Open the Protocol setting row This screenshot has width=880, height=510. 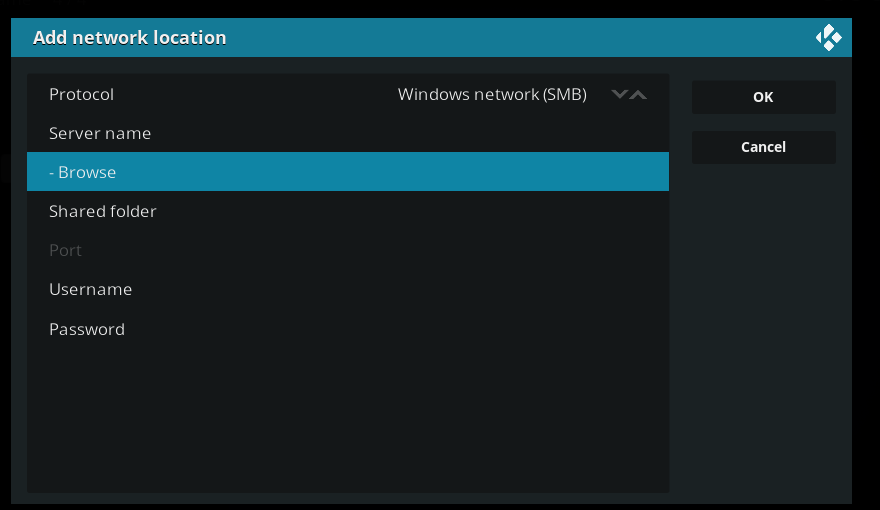tap(348, 94)
